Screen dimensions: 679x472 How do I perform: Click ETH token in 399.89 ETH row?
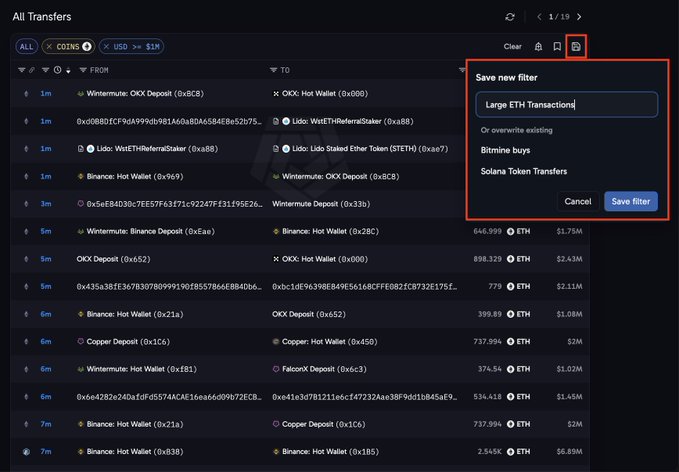tap(518, 314)
